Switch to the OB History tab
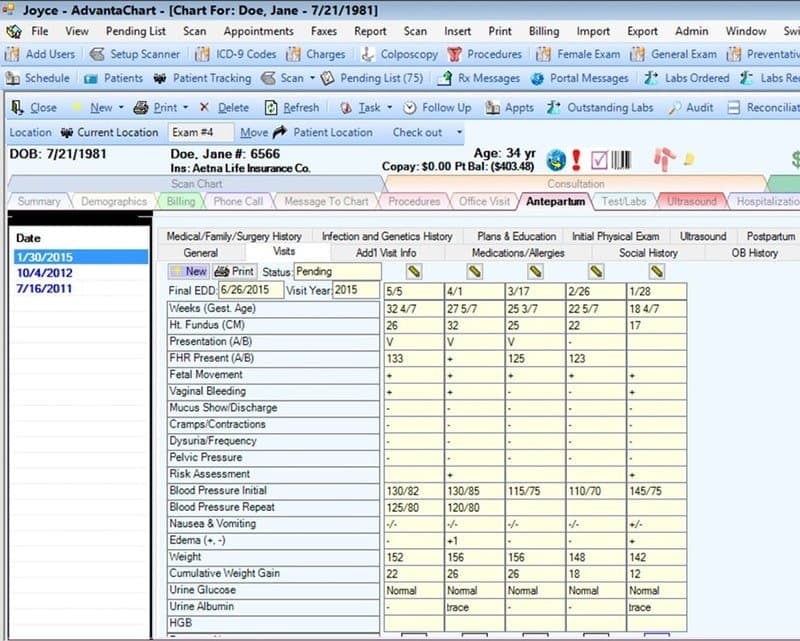Screen dimensions: 800x641 pos(755,253)
